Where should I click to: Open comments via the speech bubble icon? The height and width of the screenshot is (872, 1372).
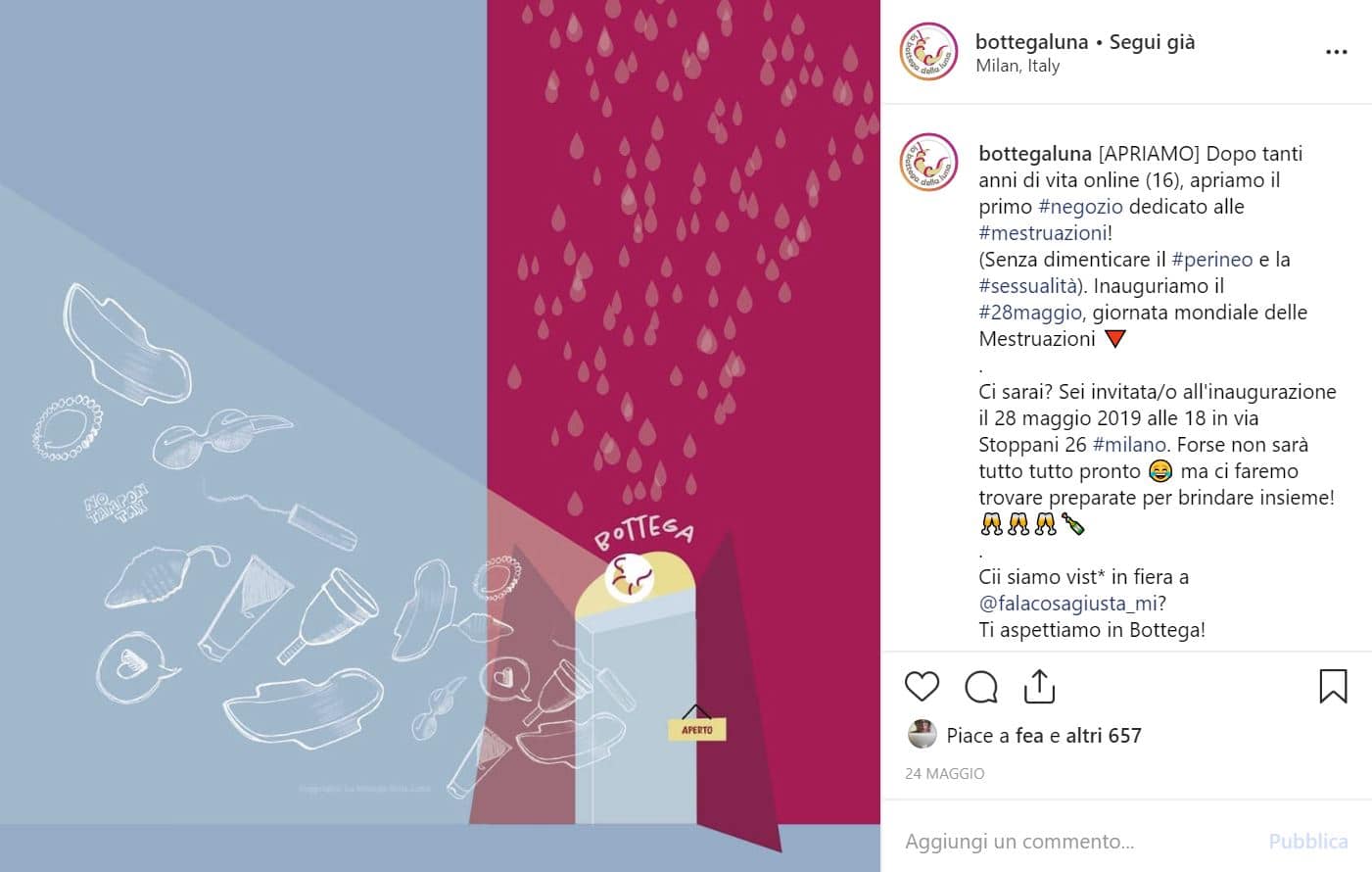[980, 687]
